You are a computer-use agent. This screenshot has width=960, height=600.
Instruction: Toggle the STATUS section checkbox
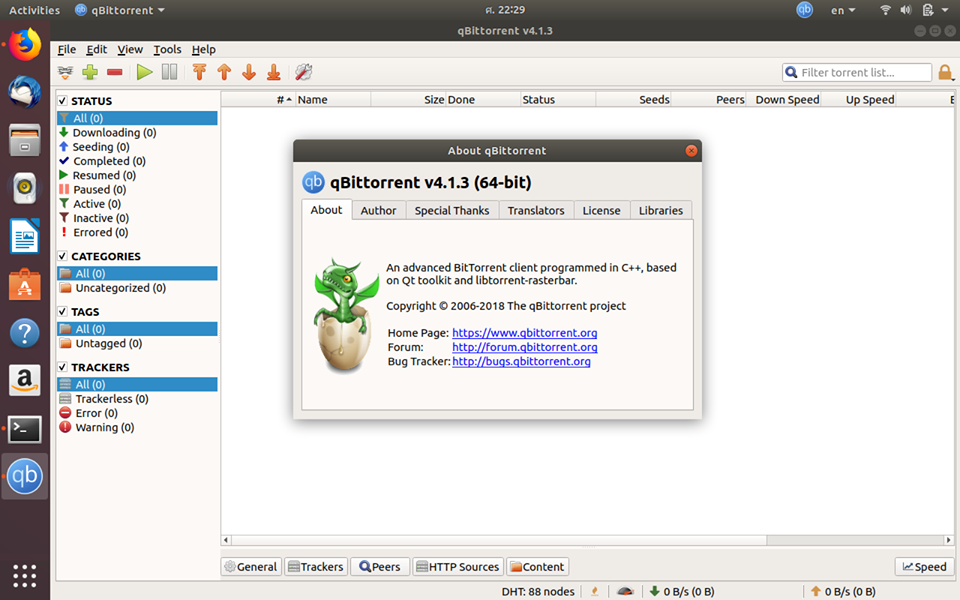pos(62,100)
